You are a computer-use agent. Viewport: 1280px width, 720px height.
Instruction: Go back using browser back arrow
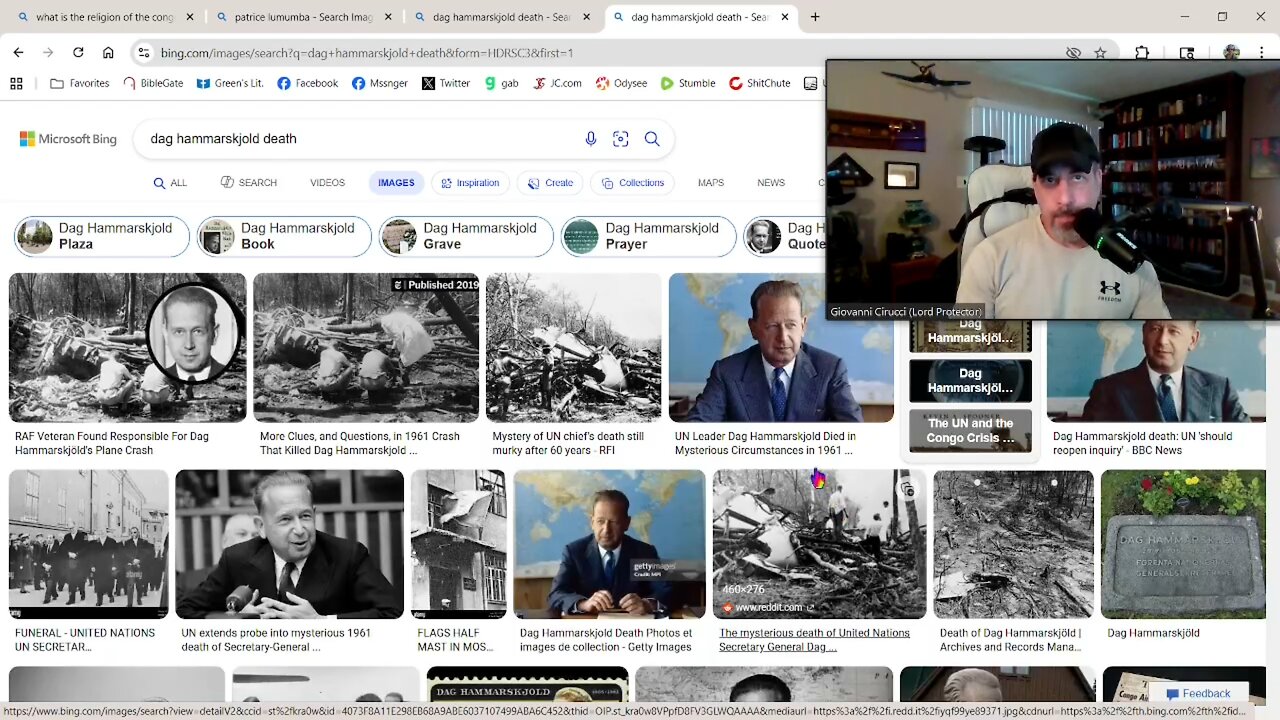click(x=18, y=52)
